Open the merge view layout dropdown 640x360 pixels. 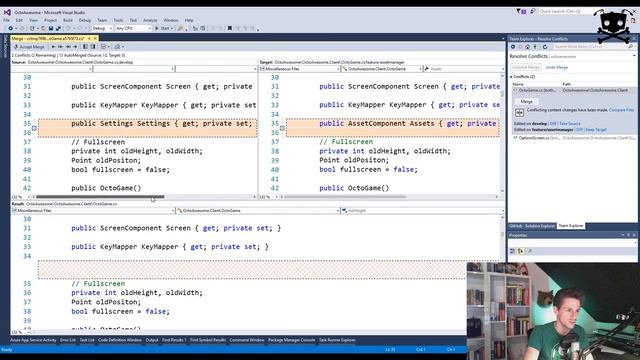[105, 47]
